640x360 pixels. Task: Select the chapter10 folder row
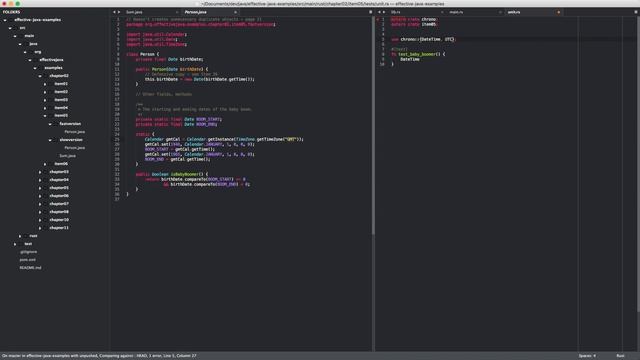(59, 220)
